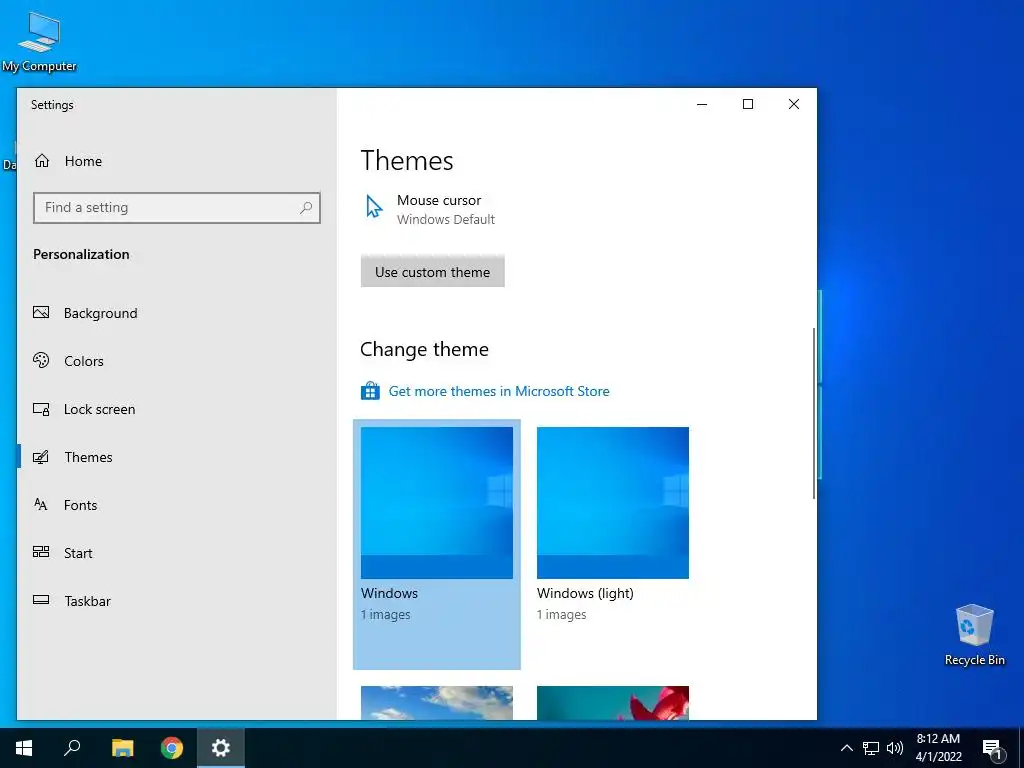Click the Background picture icon
1024x768 pixels.
click(x=41, y=312)
